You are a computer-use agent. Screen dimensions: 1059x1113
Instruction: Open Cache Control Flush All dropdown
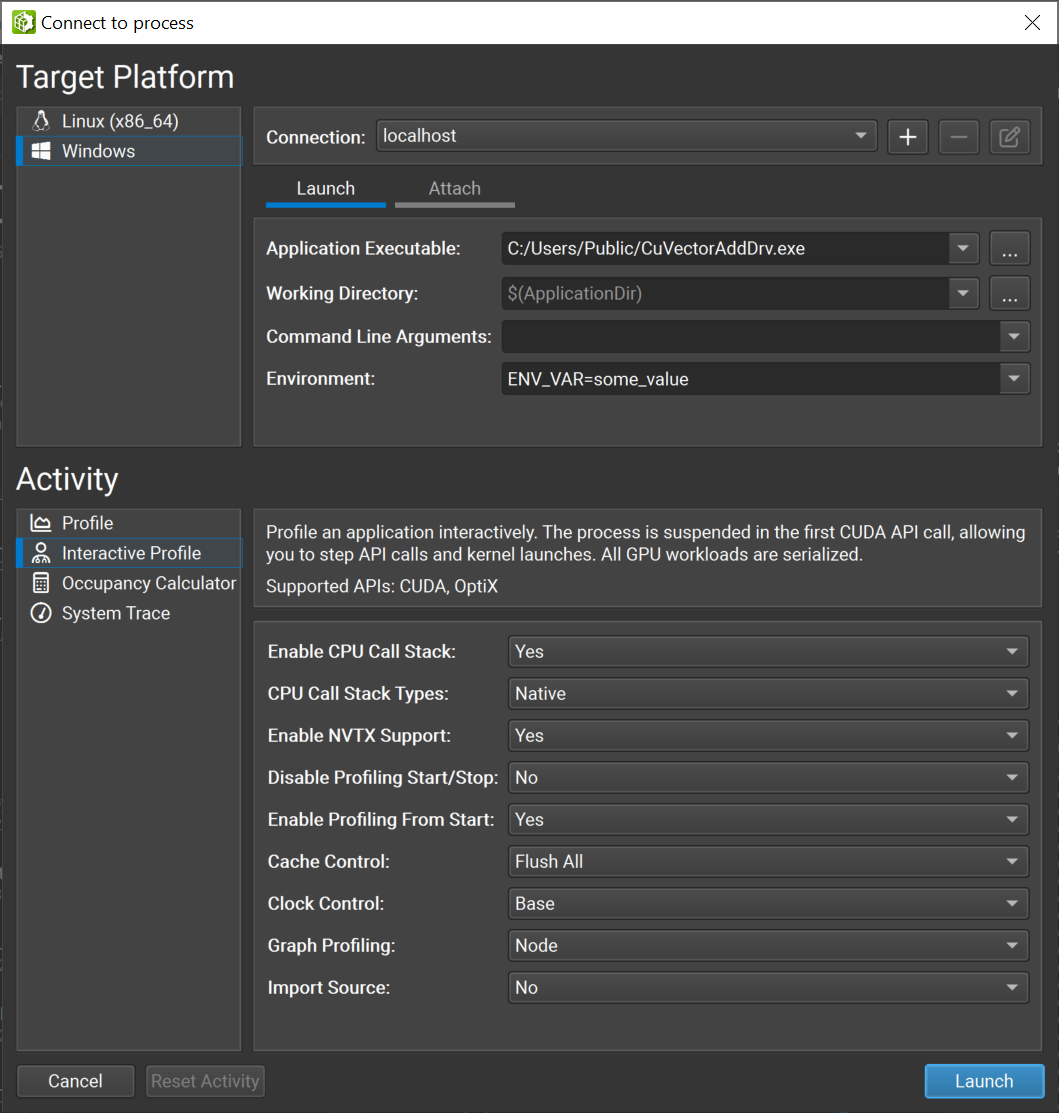click(768, 861)
